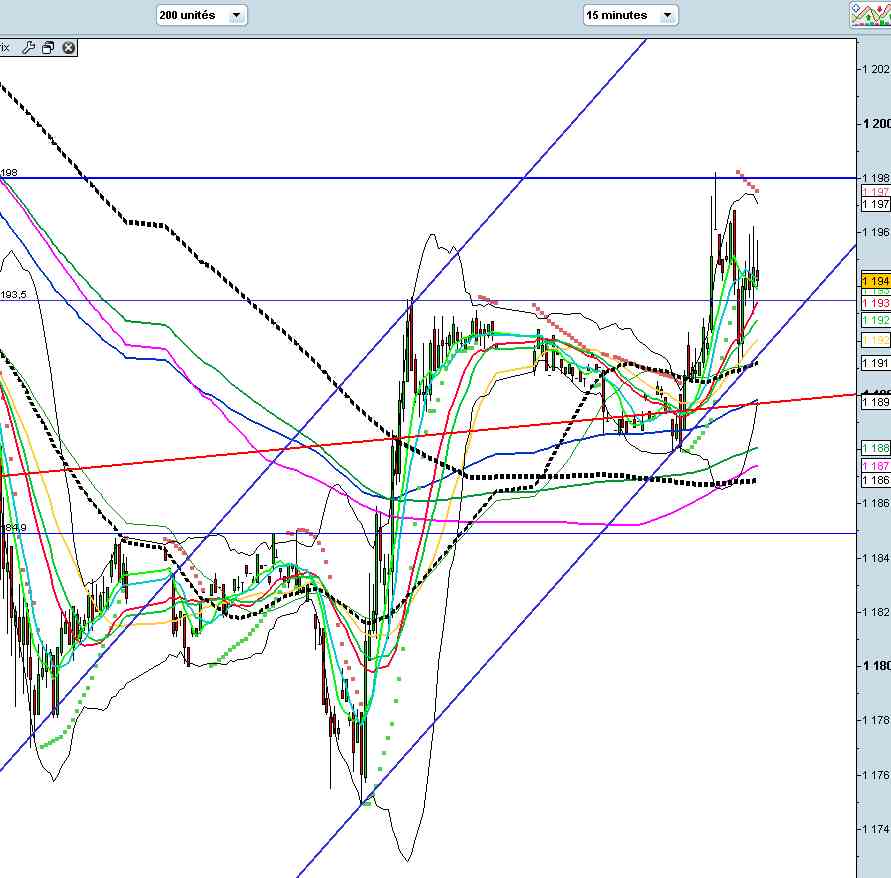Click the 1 202 price axis label
891x878 pixels.
(x=876, y=69)
